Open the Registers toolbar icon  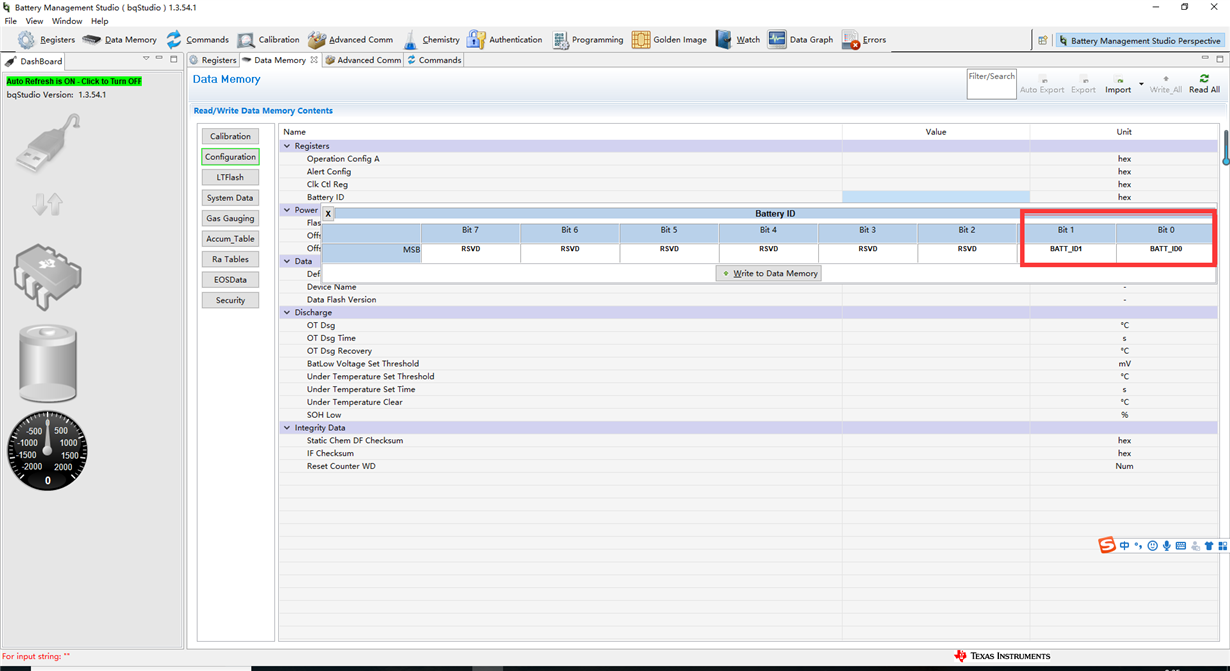tap(26, 40)
